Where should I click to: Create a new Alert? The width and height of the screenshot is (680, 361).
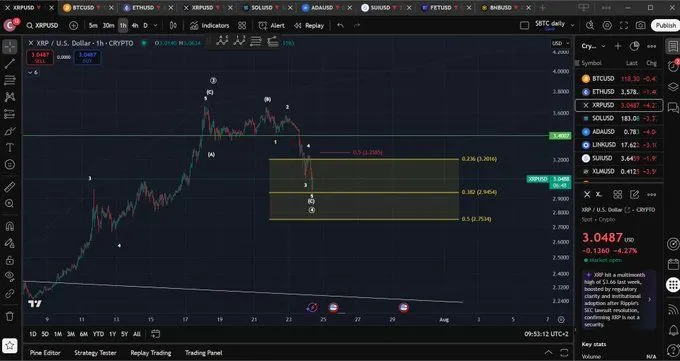click(x=271, y=26)
